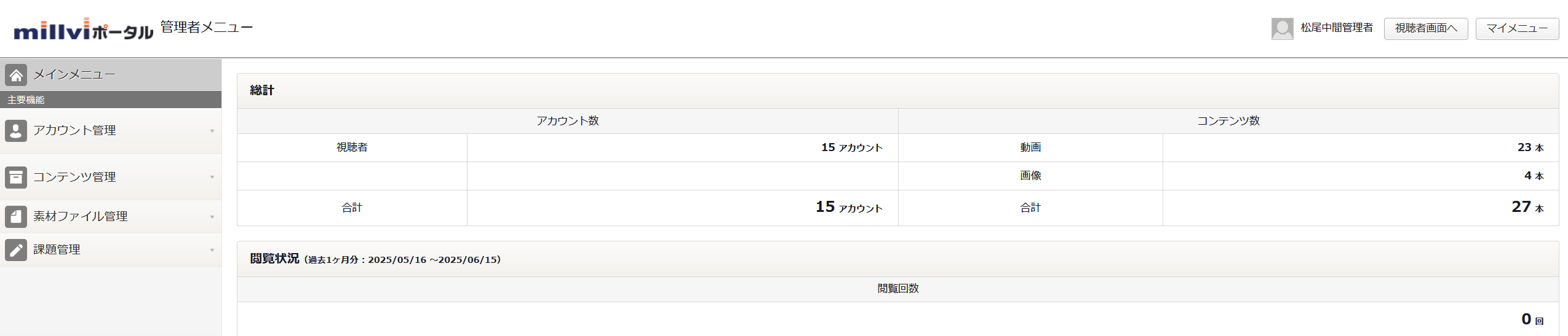1568x336 pixels.
Task: Expand the 課題管理 dropdown arrow
Action: point(212,250)
